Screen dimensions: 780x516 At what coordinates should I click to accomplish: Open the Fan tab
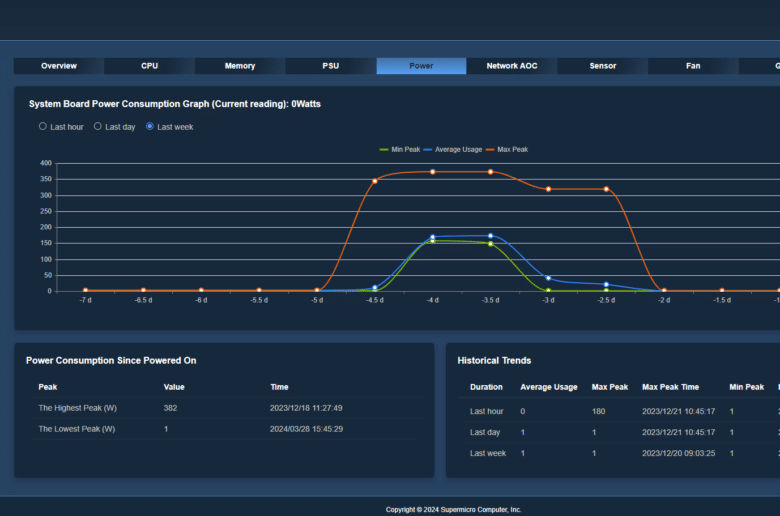pos(693,66)
